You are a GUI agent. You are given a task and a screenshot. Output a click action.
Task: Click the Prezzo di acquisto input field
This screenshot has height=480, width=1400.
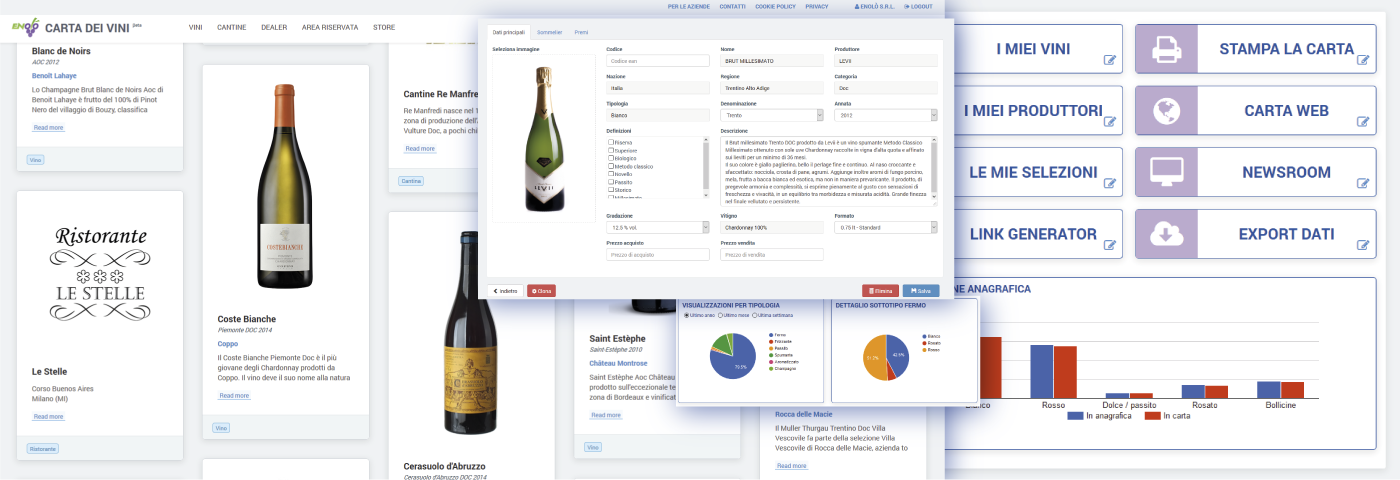coord(658,255)
